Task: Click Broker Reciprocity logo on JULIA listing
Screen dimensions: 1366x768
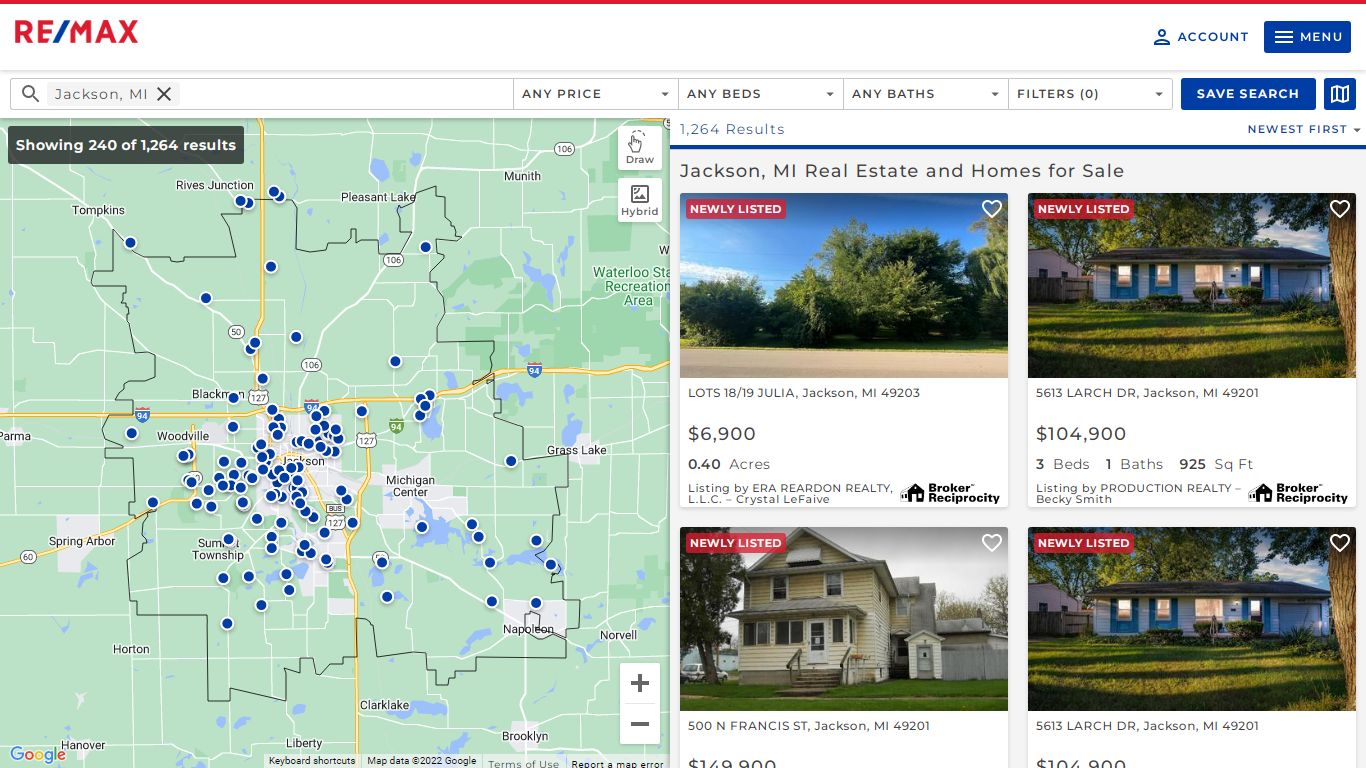Action: click(950, 493)
